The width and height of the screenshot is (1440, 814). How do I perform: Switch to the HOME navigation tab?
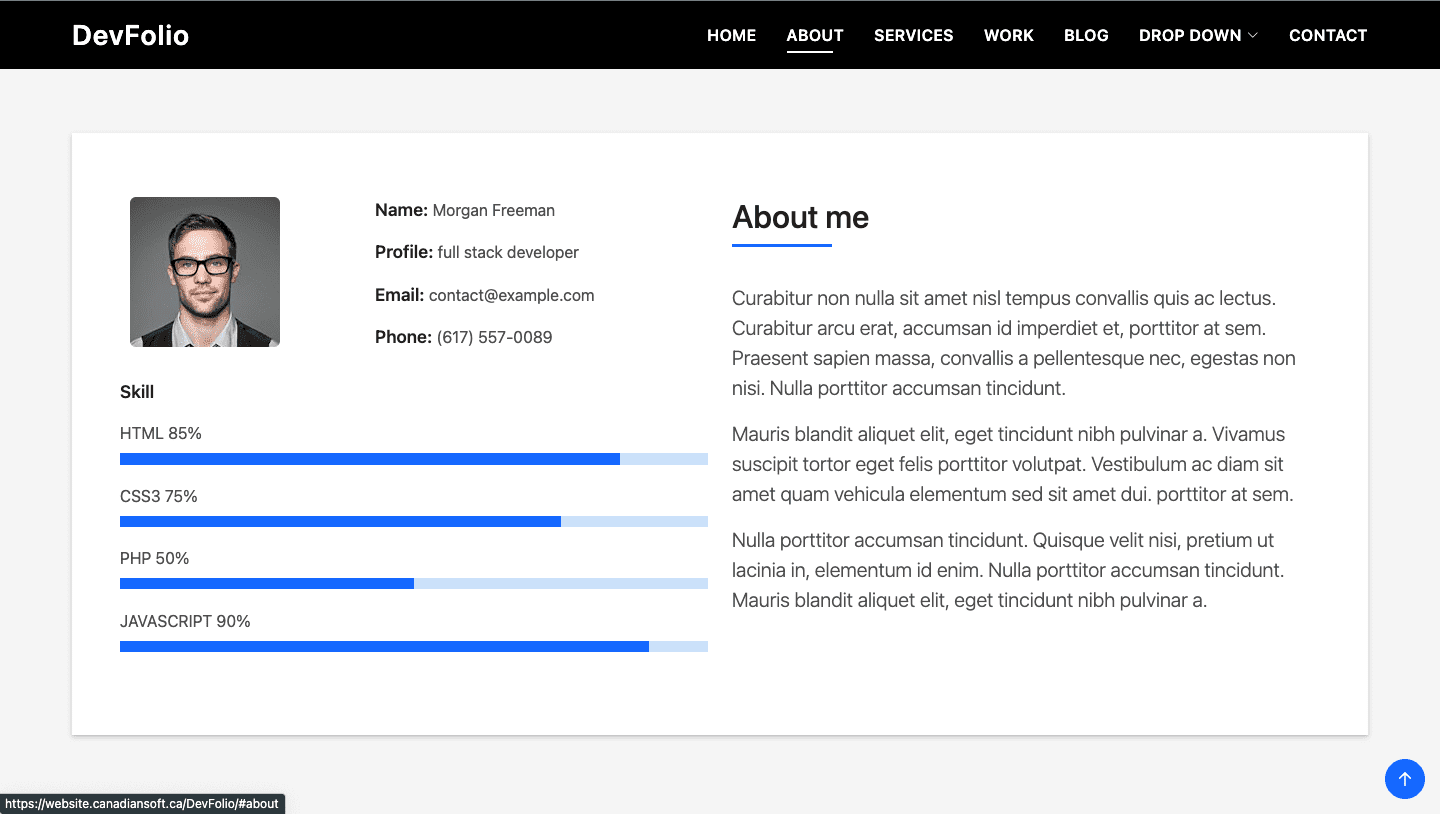tap(731, 34)
